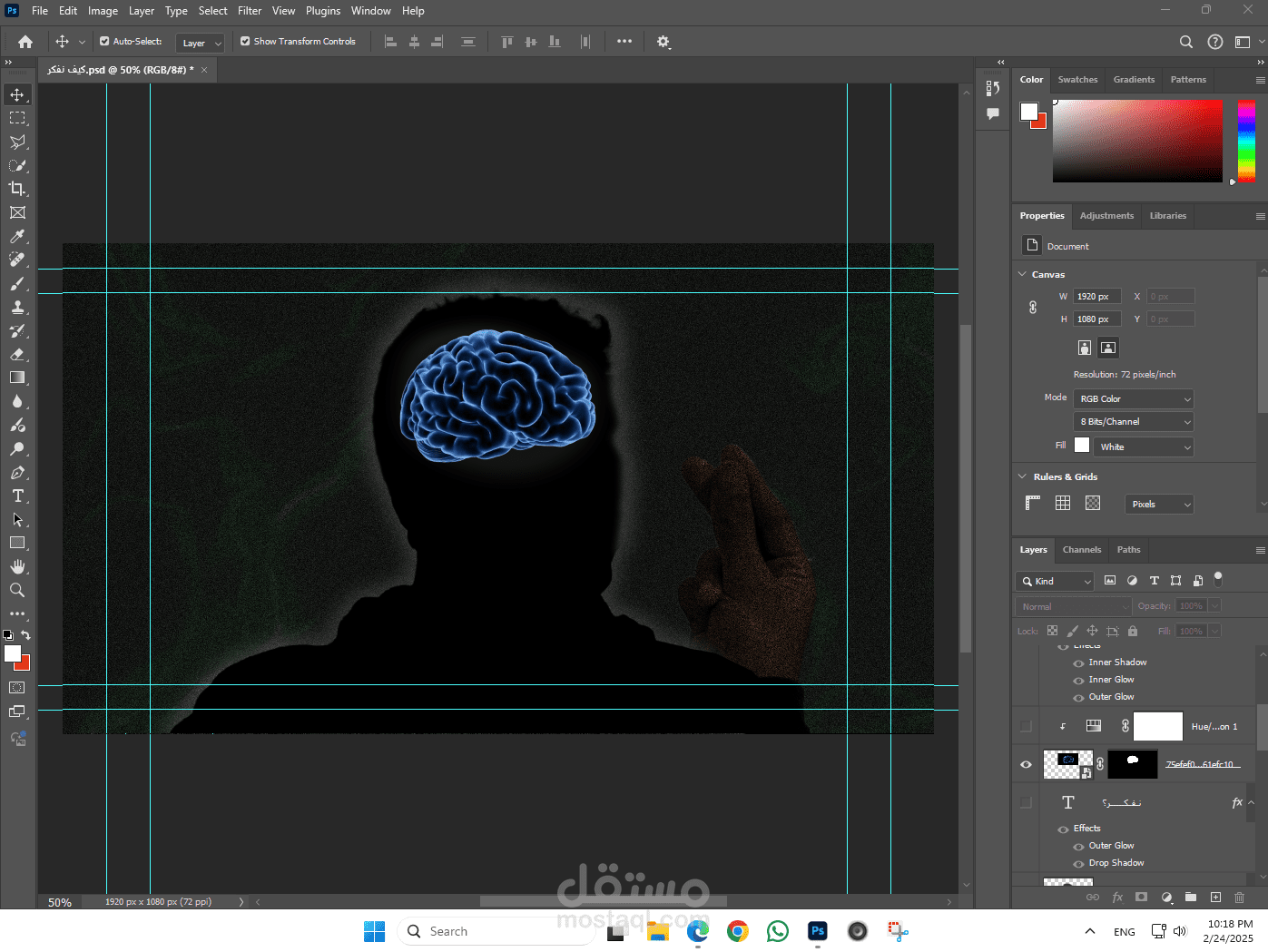Toggle the Auto-Select checkbox
Image resolution: width=1268 pixels, height=952 pixels.
coord(104,41)
